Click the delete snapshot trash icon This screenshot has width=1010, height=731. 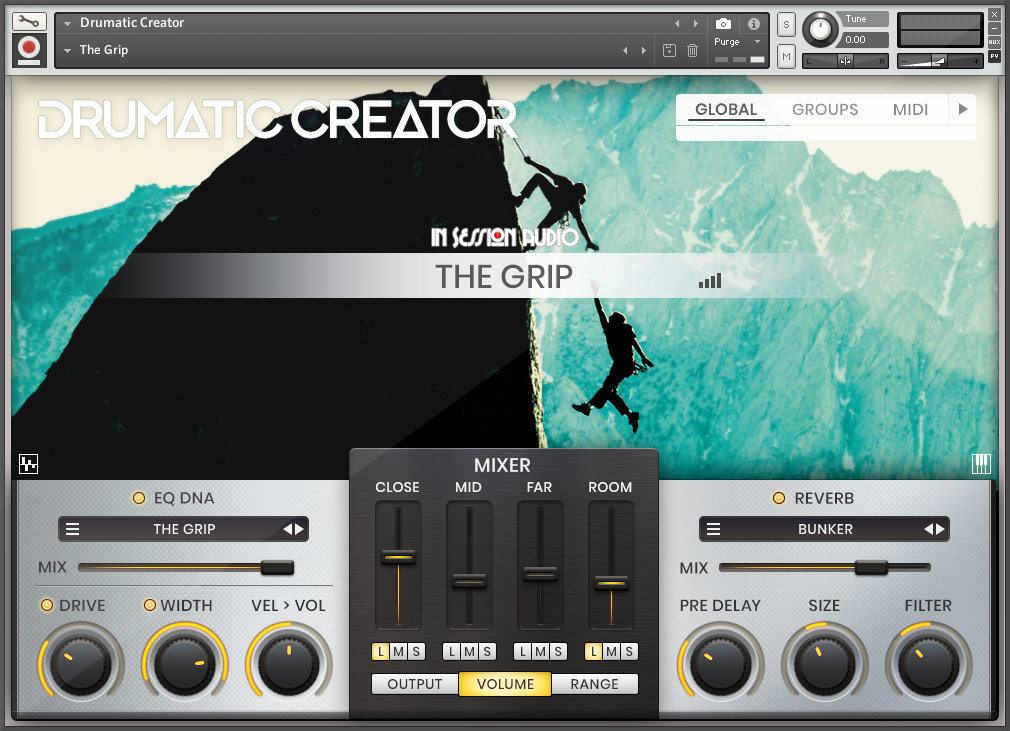(x=691, y=49)
